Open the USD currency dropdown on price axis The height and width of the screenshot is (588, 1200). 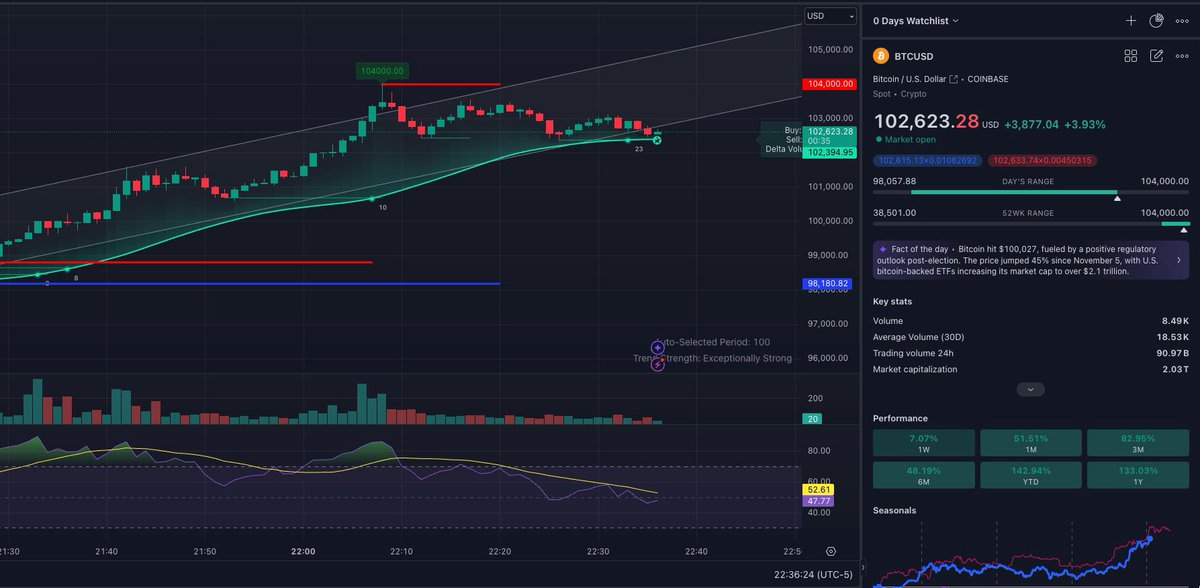831,16
